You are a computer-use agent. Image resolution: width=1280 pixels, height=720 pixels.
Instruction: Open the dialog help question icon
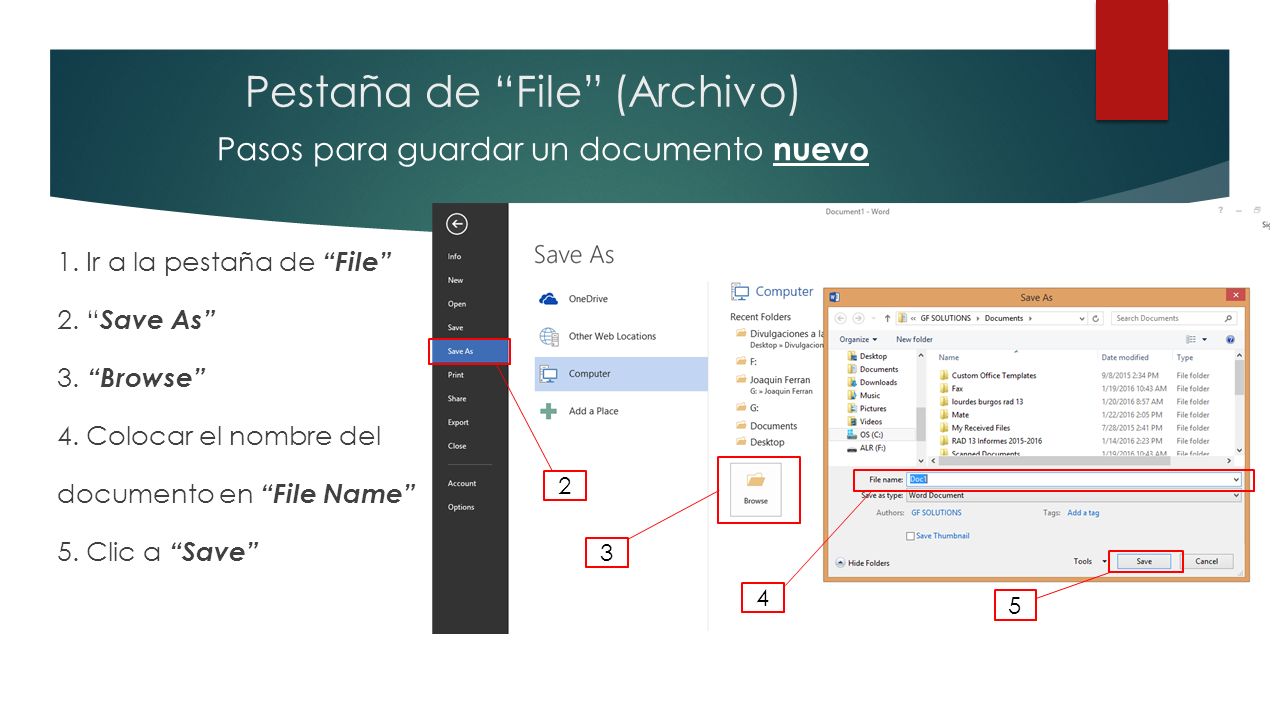pos(1230,340)
